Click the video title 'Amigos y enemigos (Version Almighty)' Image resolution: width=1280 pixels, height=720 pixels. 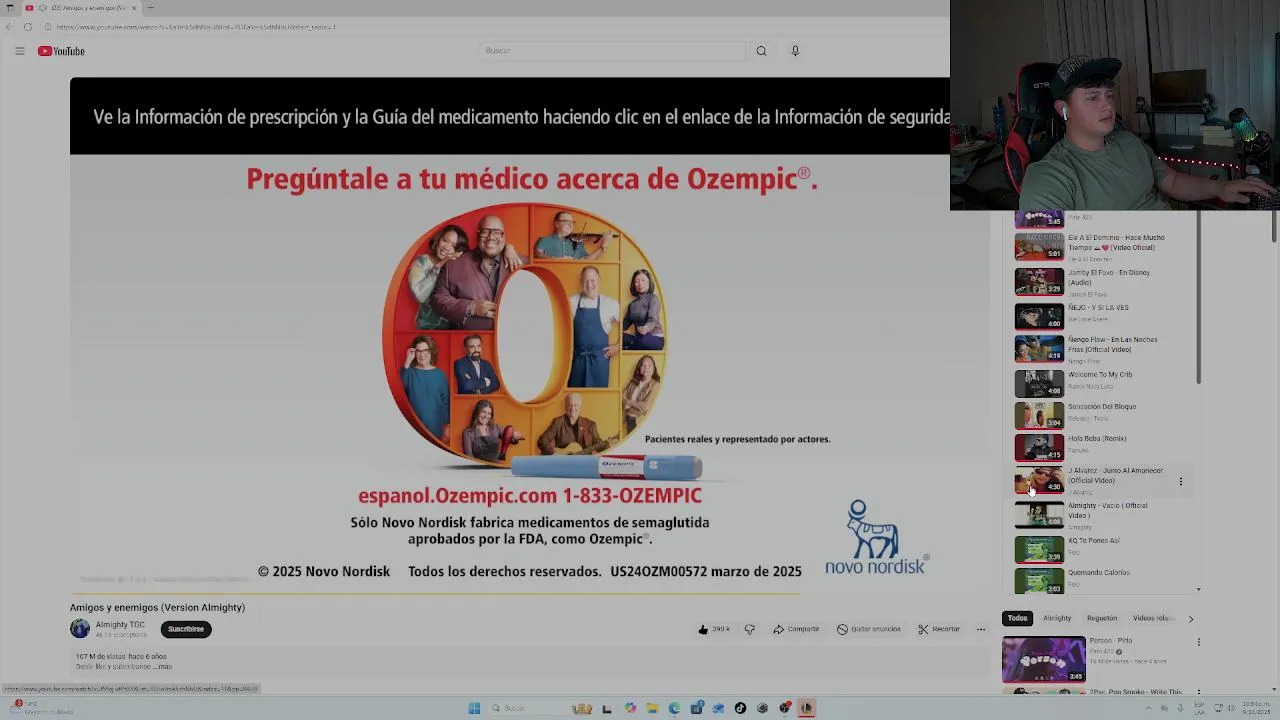click(157, 607)
